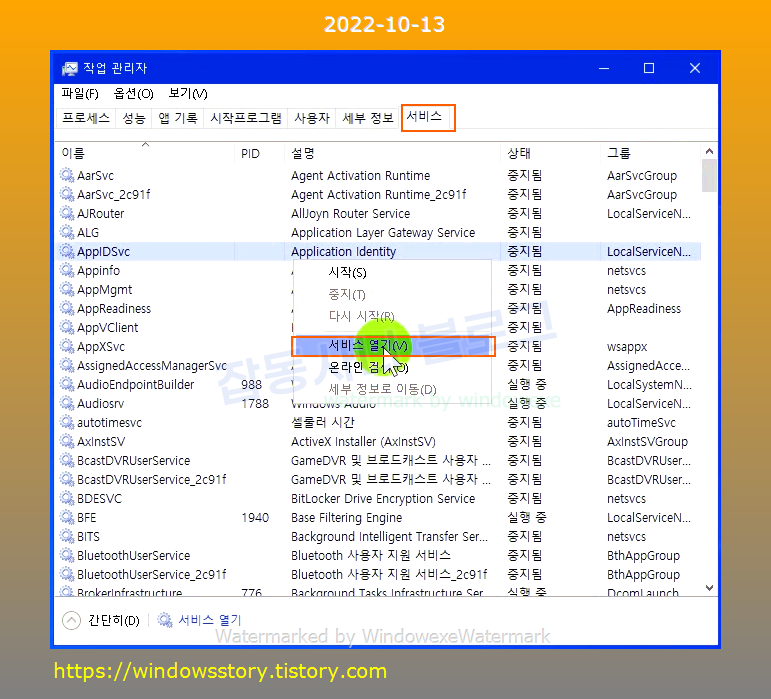This screenshot has width=771, height=699.
Task: Sort by the 그룹 column header
Action: coord(619,153)
